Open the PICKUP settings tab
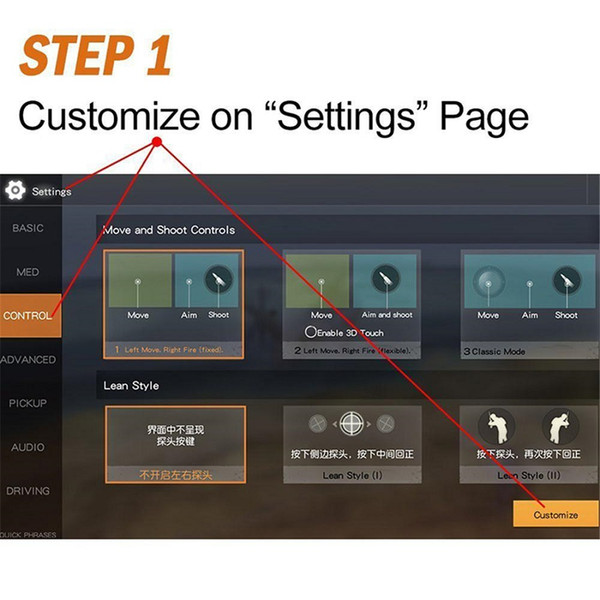Screen dimensions: 600x600 tap(28, 403)
